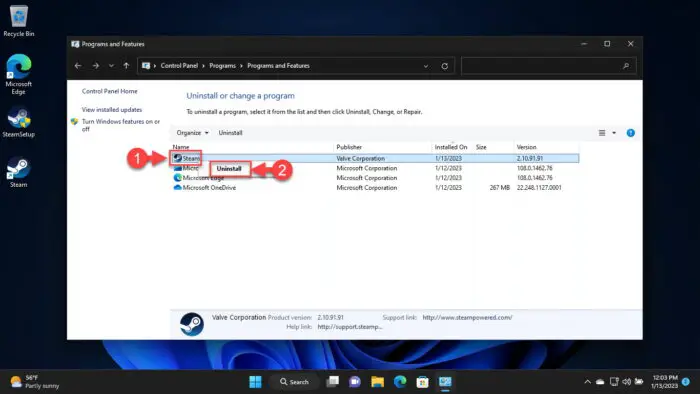The image size is (700, 394).
Task: Click version 2.10.91.91 in Steam row
Action: [x=530, y=158]
